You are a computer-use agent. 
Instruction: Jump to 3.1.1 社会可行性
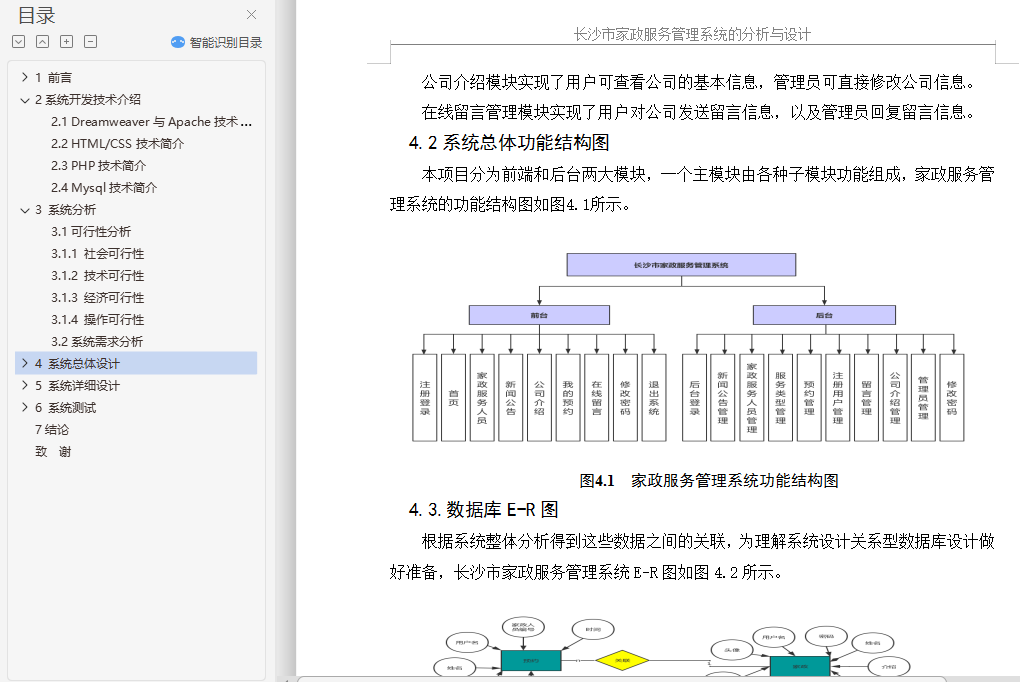click(98, 254)
